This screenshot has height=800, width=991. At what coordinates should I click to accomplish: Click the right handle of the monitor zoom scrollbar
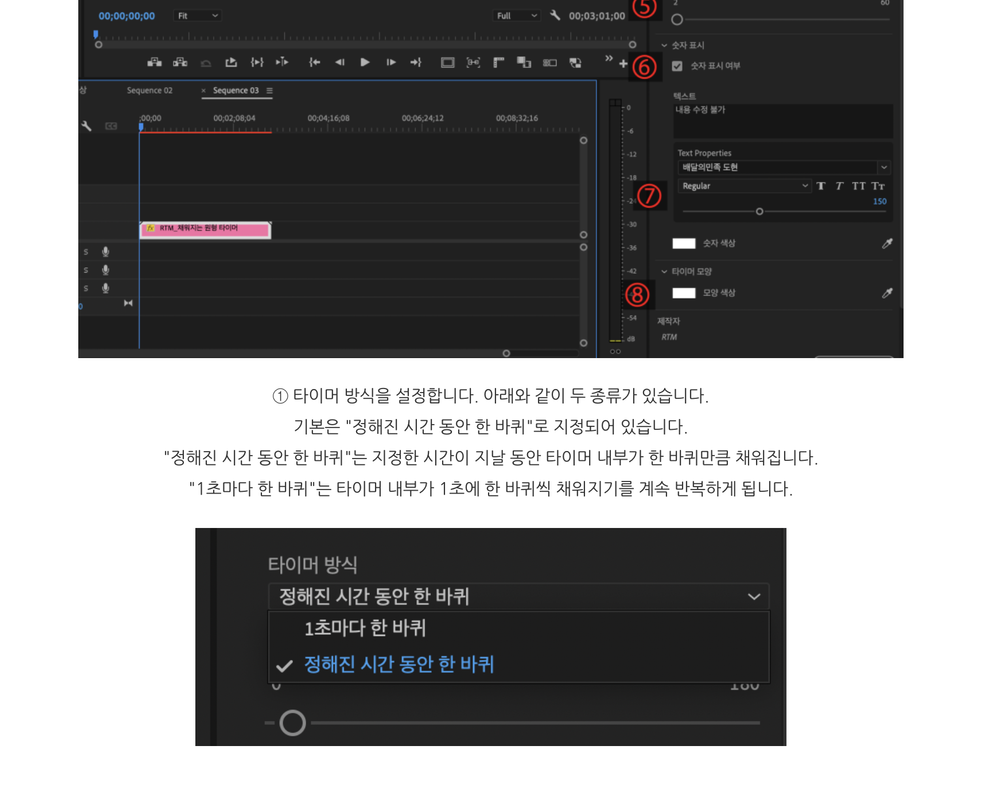[x=632, y=45]
